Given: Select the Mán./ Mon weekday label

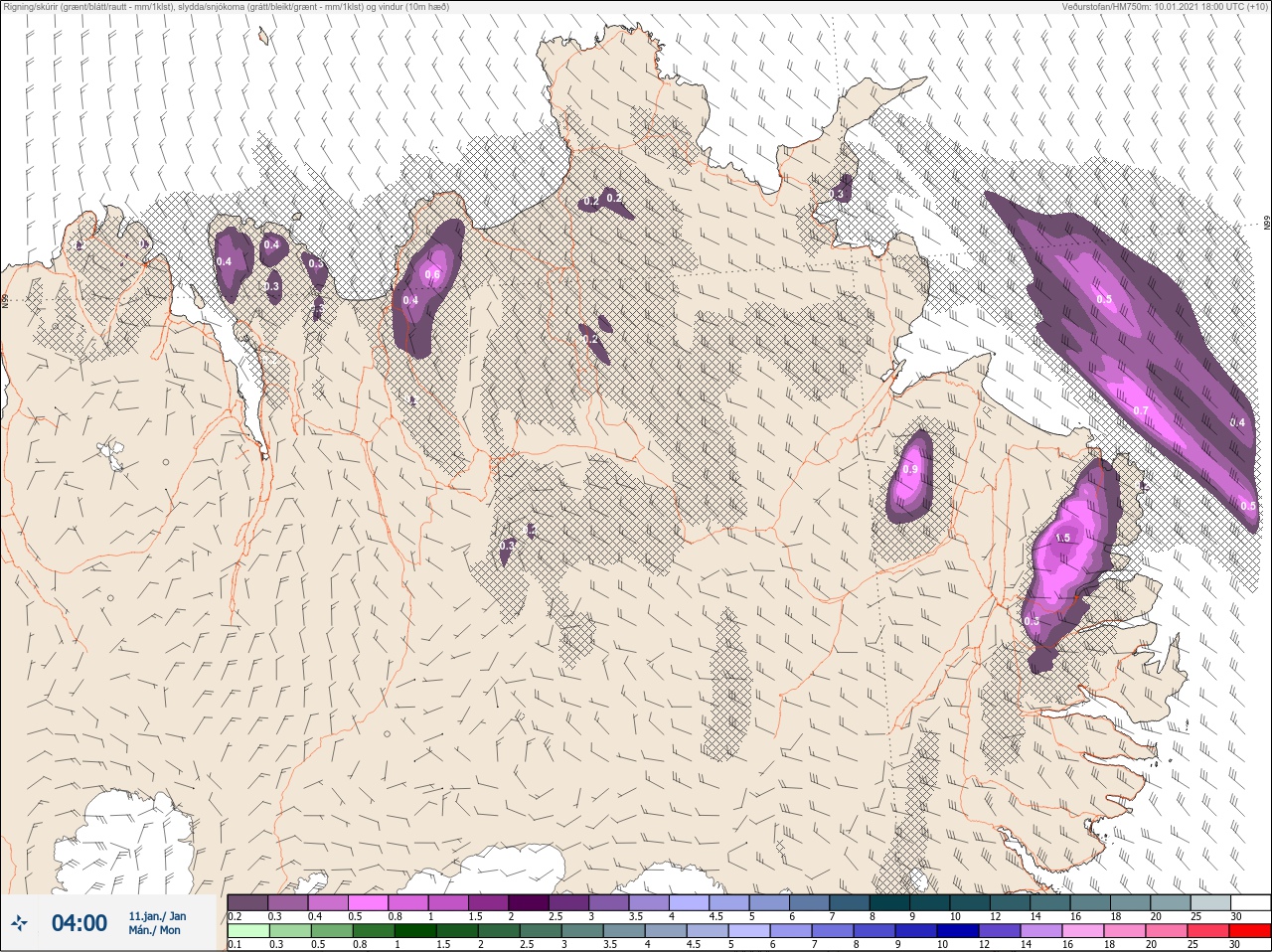Looking at the screenshot, I should click(155, 930).
